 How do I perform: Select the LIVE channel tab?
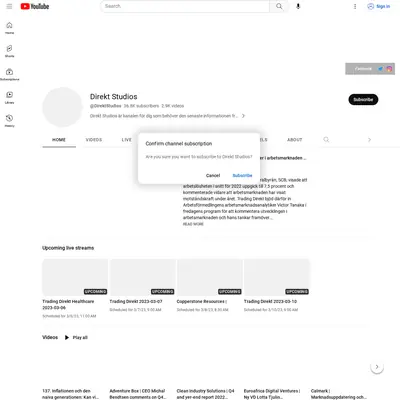click(127, 140)
